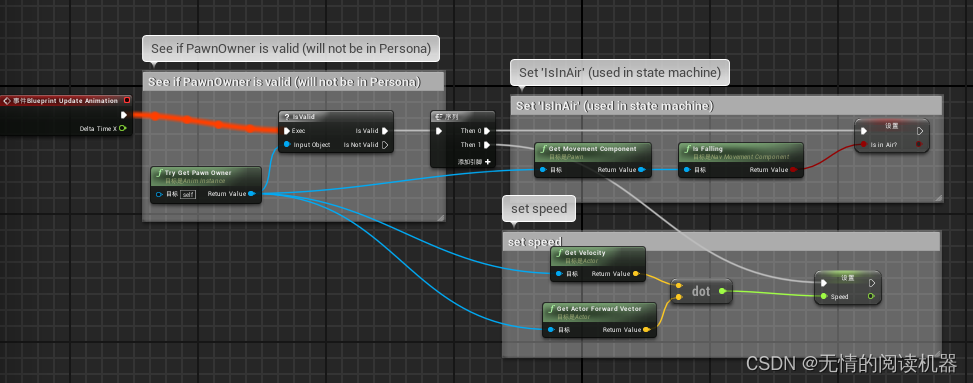Click the Return Value pin of Get Actor Forward Vector

pyautogui.click(x=647, y=330)
